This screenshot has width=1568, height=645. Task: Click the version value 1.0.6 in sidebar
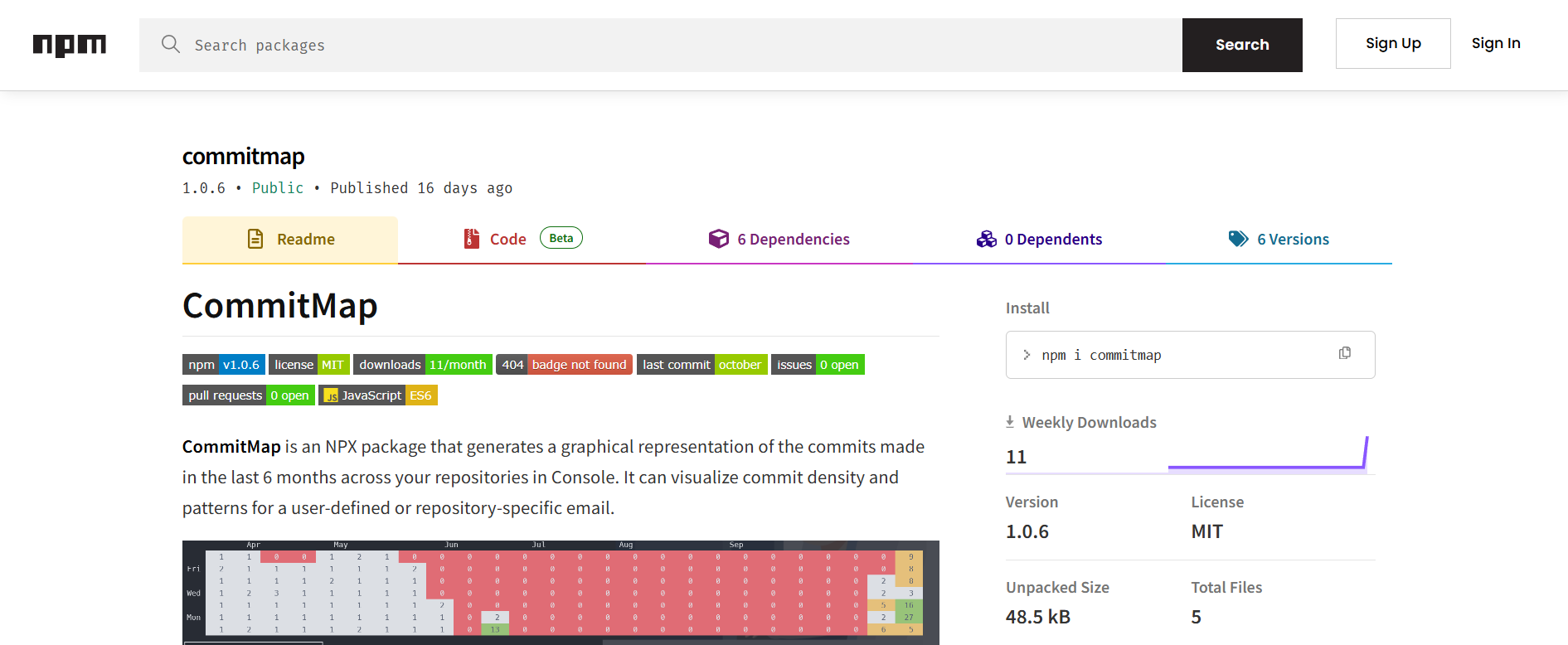coord(1027,531)
